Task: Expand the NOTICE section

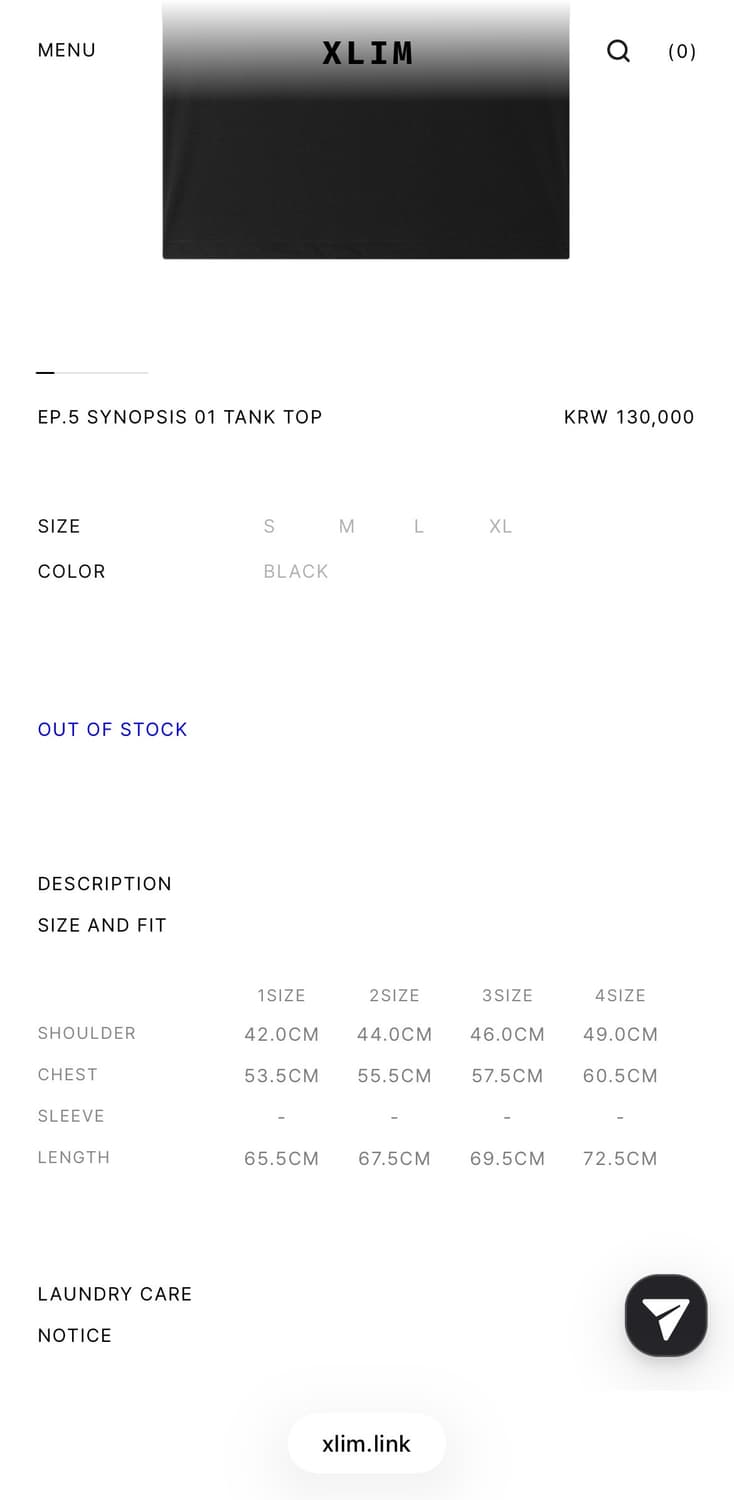Action: pyautogui.click(x=75, y=1335)
